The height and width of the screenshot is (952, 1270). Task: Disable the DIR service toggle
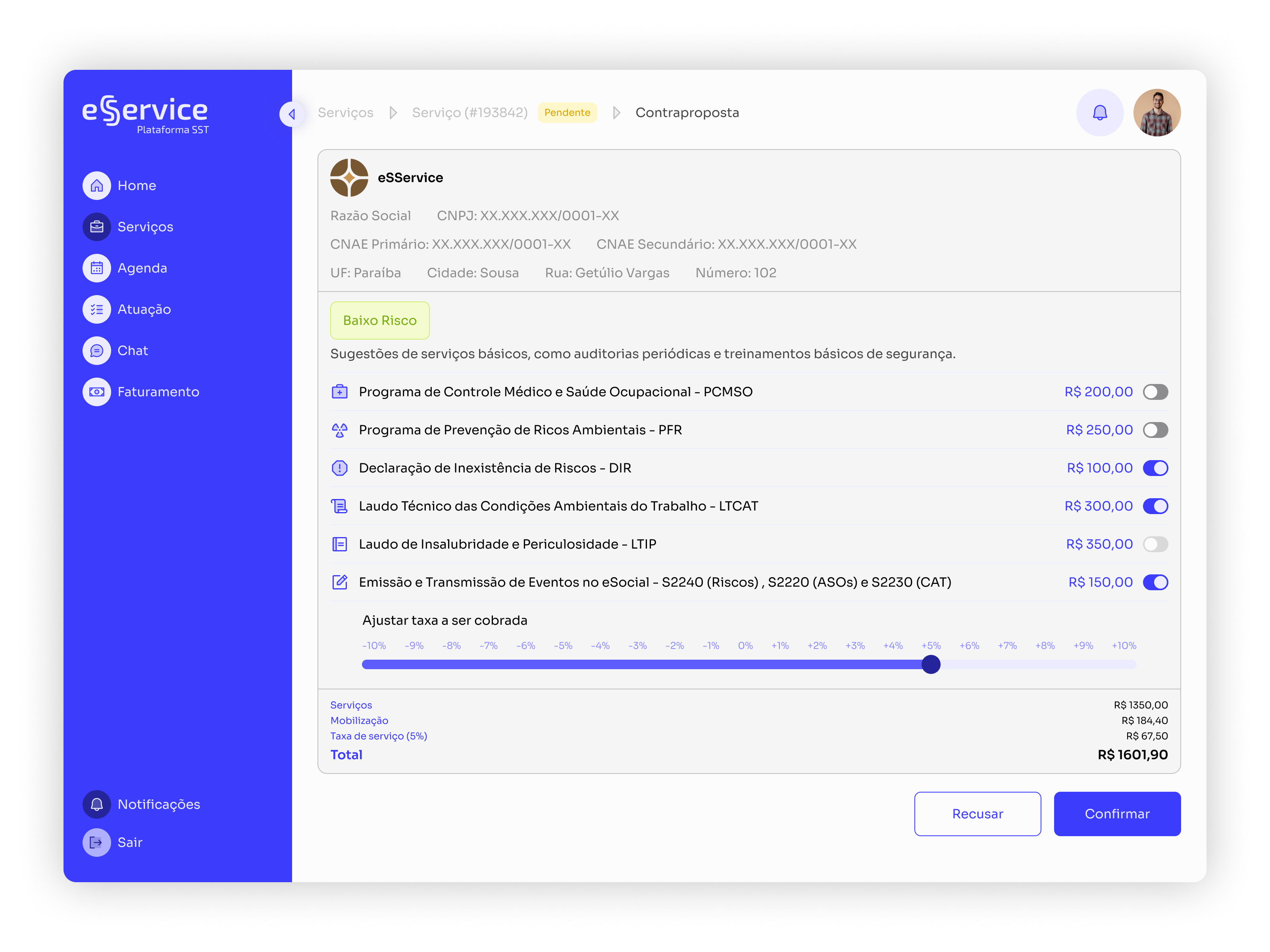click(x=1155, y=468)
